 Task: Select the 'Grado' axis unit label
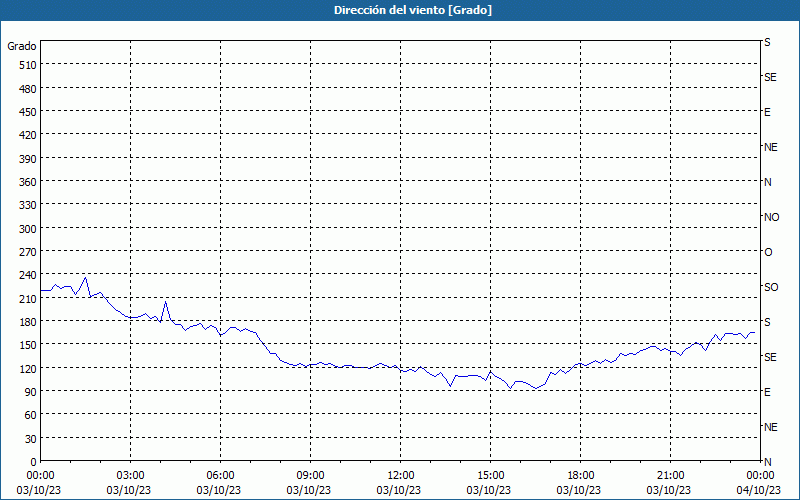click(x=21, y=46)
